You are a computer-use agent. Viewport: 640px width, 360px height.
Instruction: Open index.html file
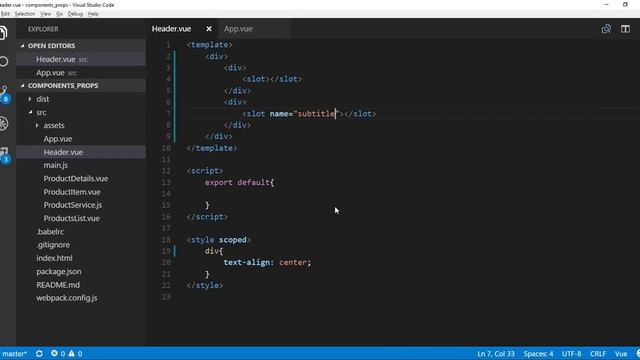coord(81,258)
